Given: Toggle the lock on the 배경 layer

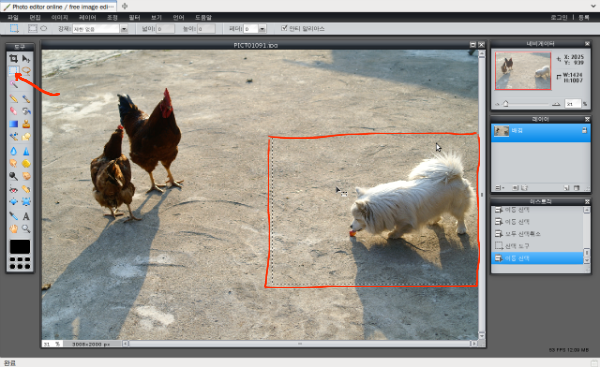Looking at the screenshot, I should click(x=584, y=130).
